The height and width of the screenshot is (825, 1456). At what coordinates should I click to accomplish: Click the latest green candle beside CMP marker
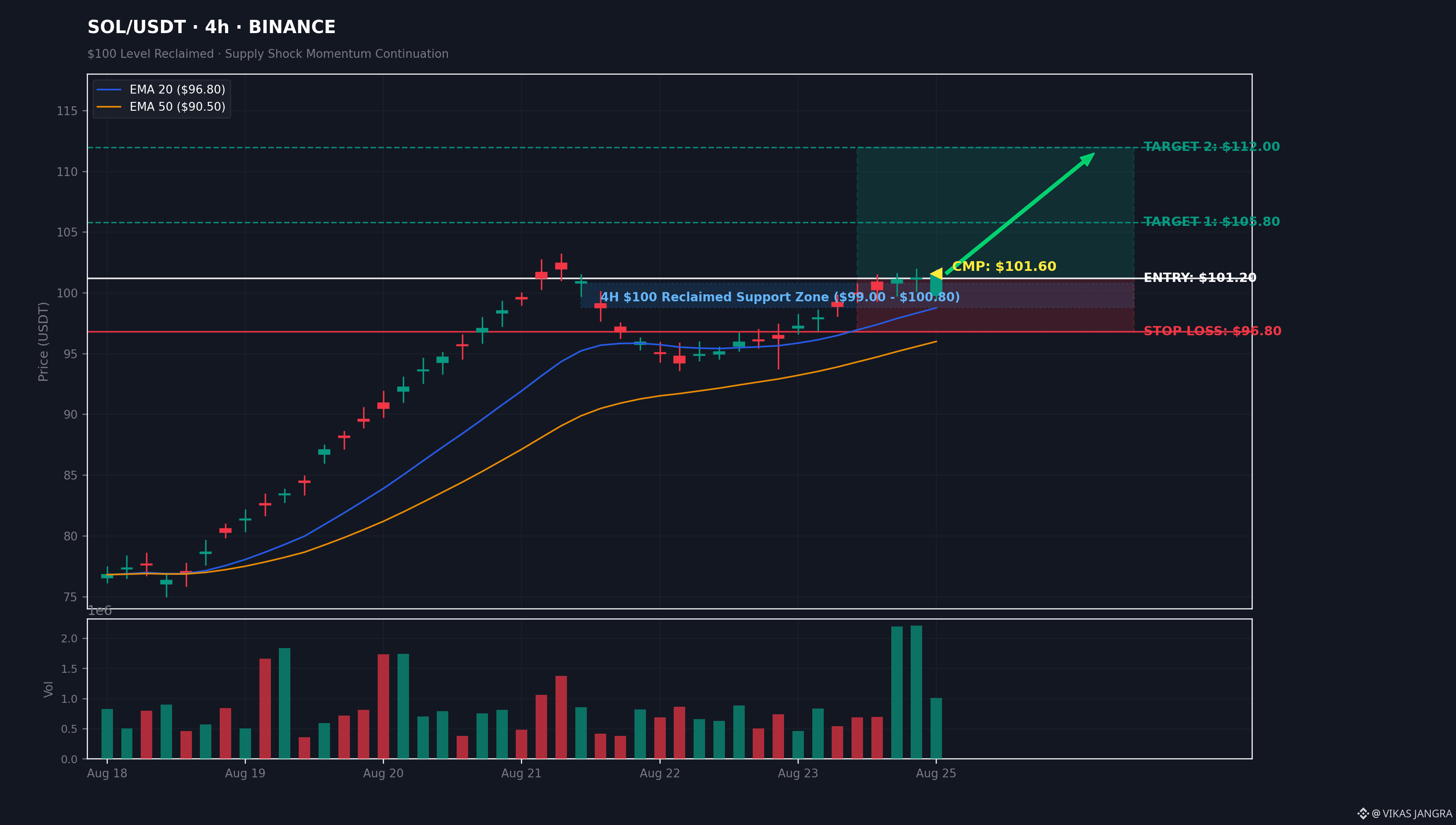(936, 285)
